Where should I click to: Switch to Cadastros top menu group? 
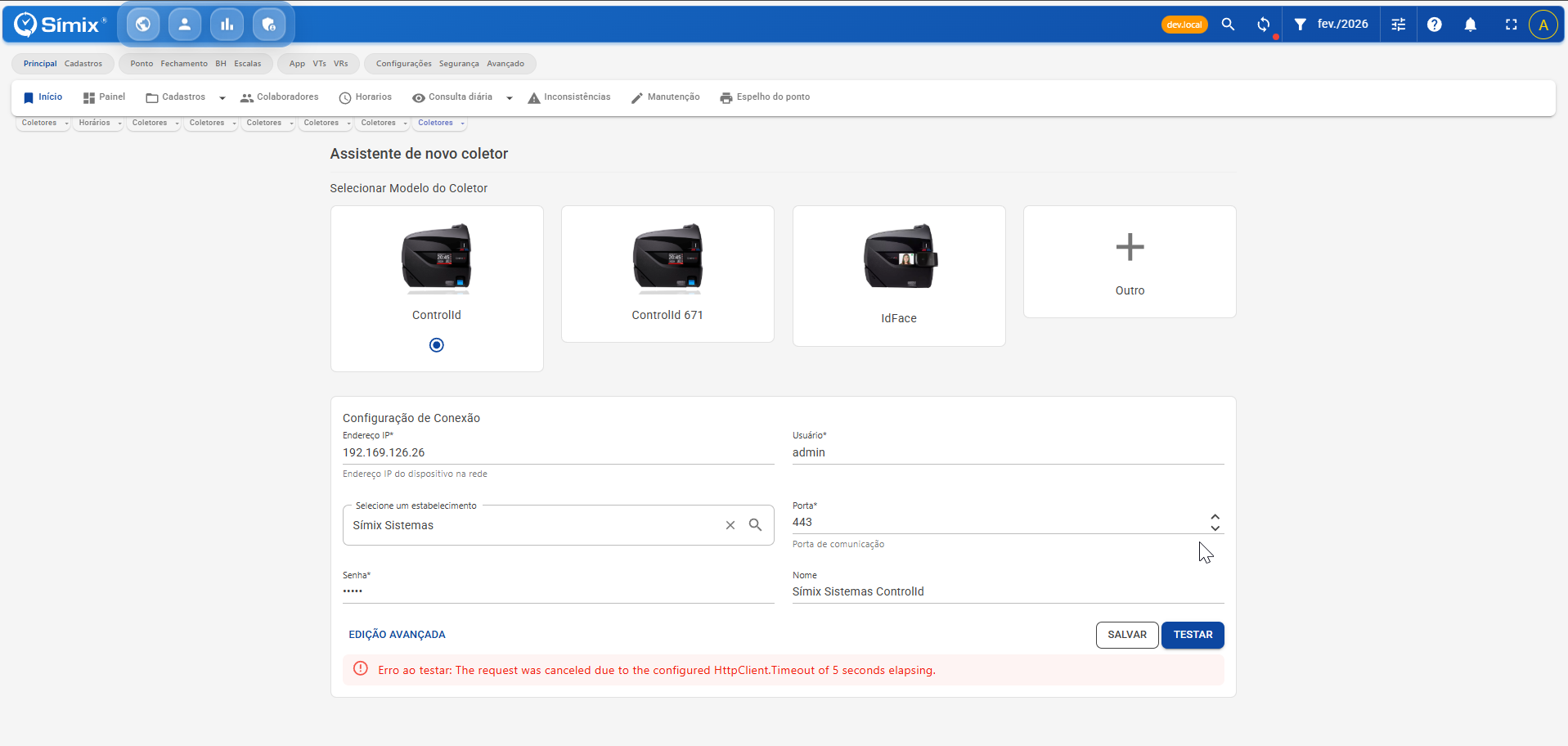pyautogui.click(x=83, y=64)
